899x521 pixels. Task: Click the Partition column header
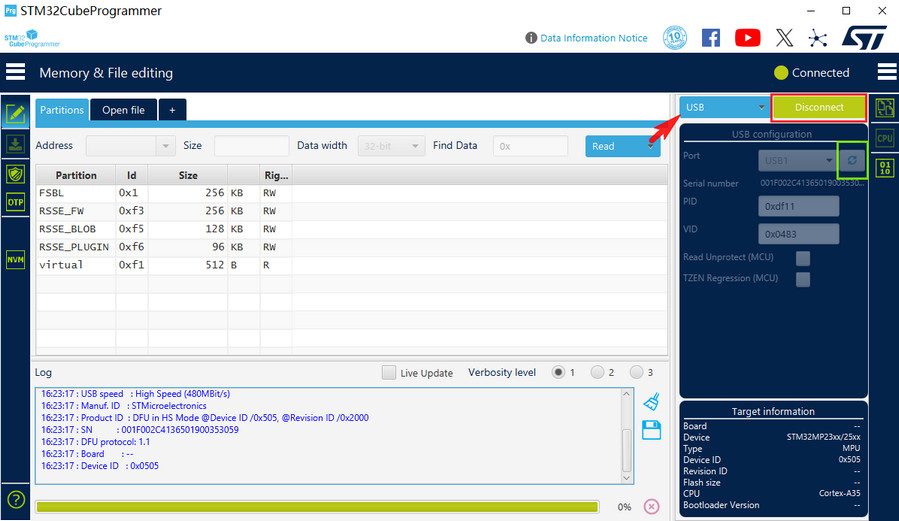coord(76,175)
